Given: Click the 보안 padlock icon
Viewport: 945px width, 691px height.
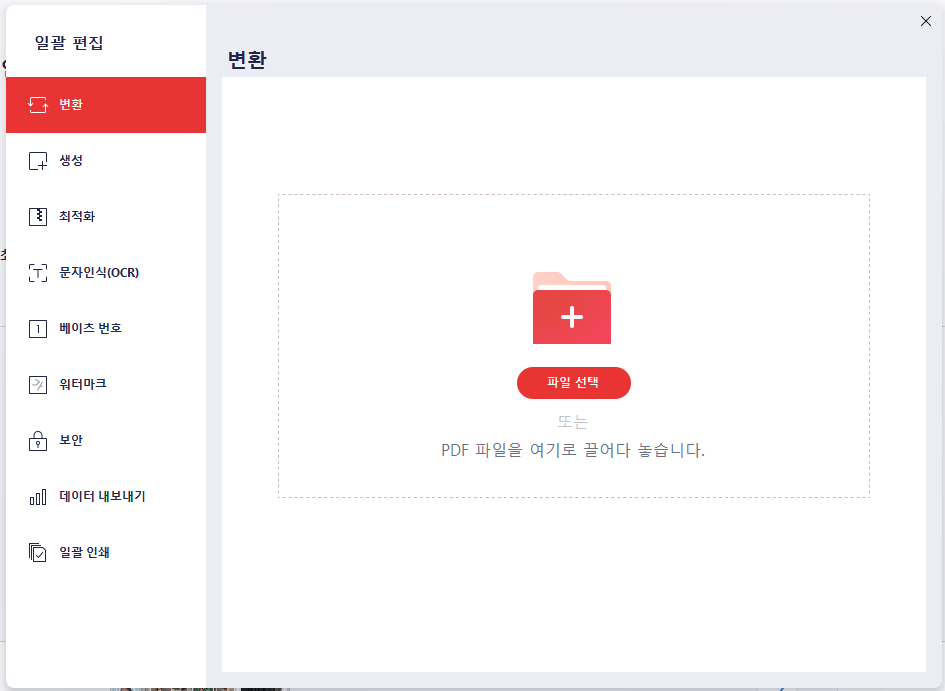Looking at the screenshot, I should 38,440.
